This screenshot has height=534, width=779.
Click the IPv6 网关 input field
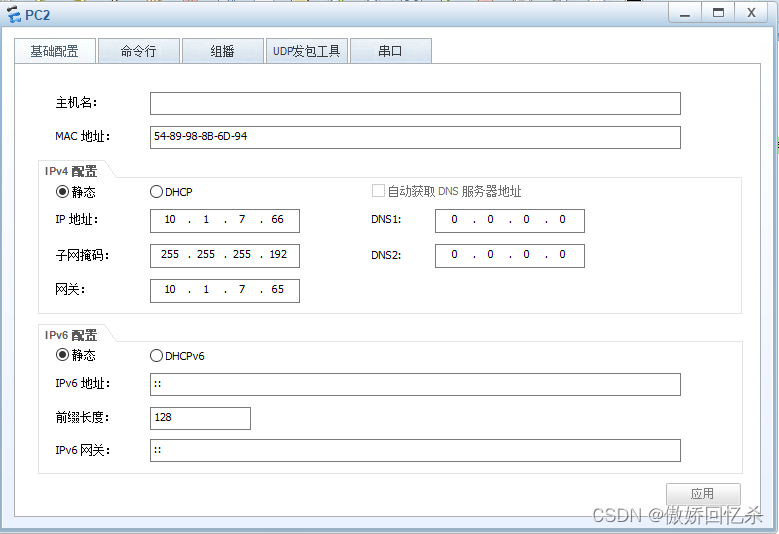tap(415, 451)
